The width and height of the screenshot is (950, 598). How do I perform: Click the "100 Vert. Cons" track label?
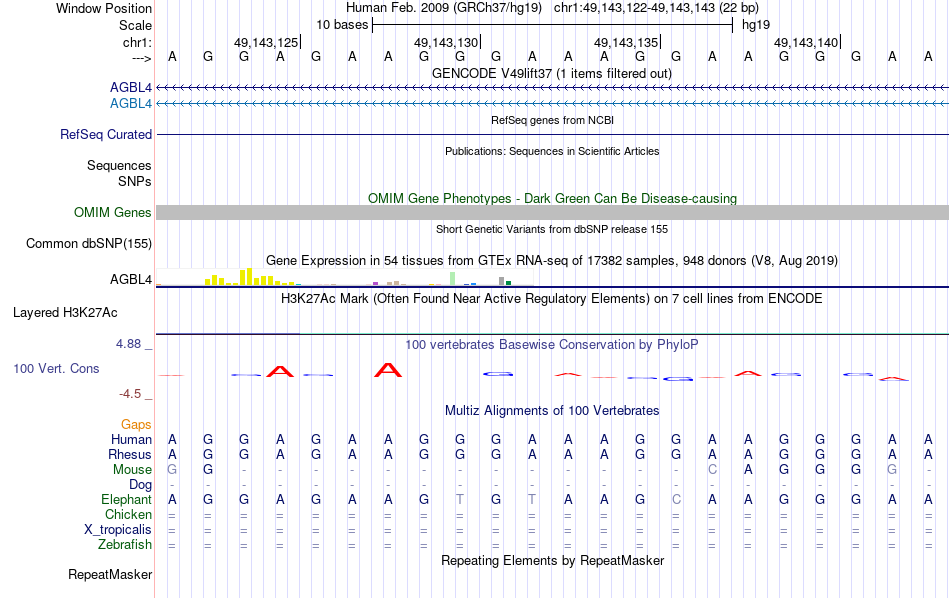(56, 368)
